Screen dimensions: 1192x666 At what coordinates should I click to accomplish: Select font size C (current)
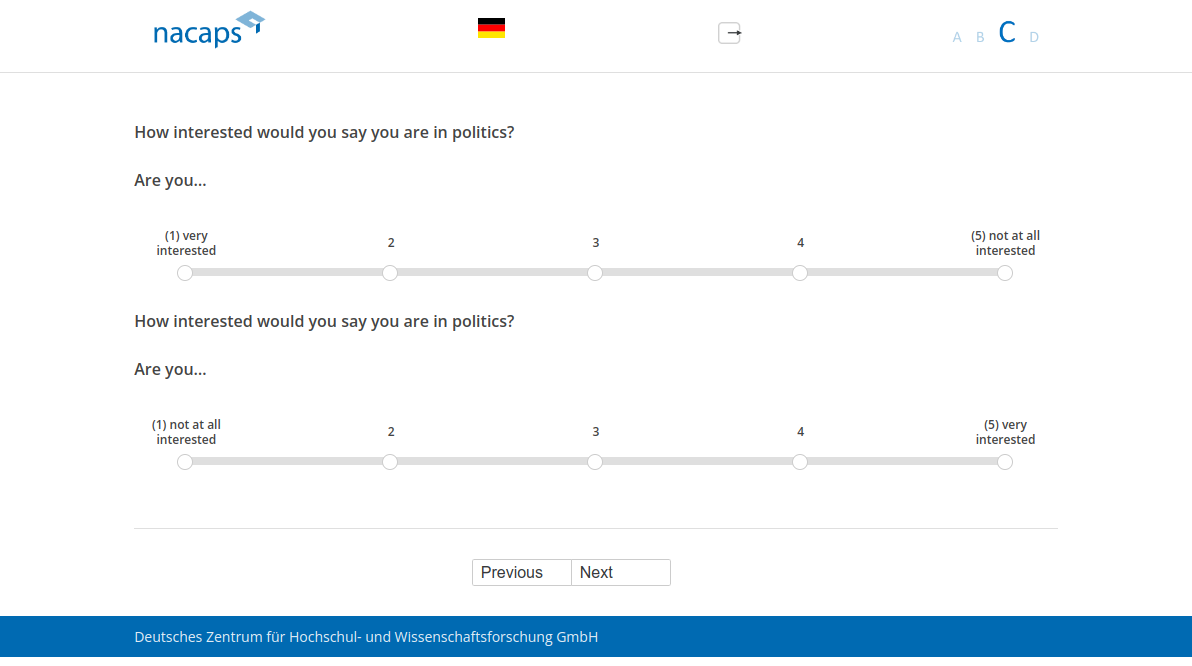[1007, 33]
